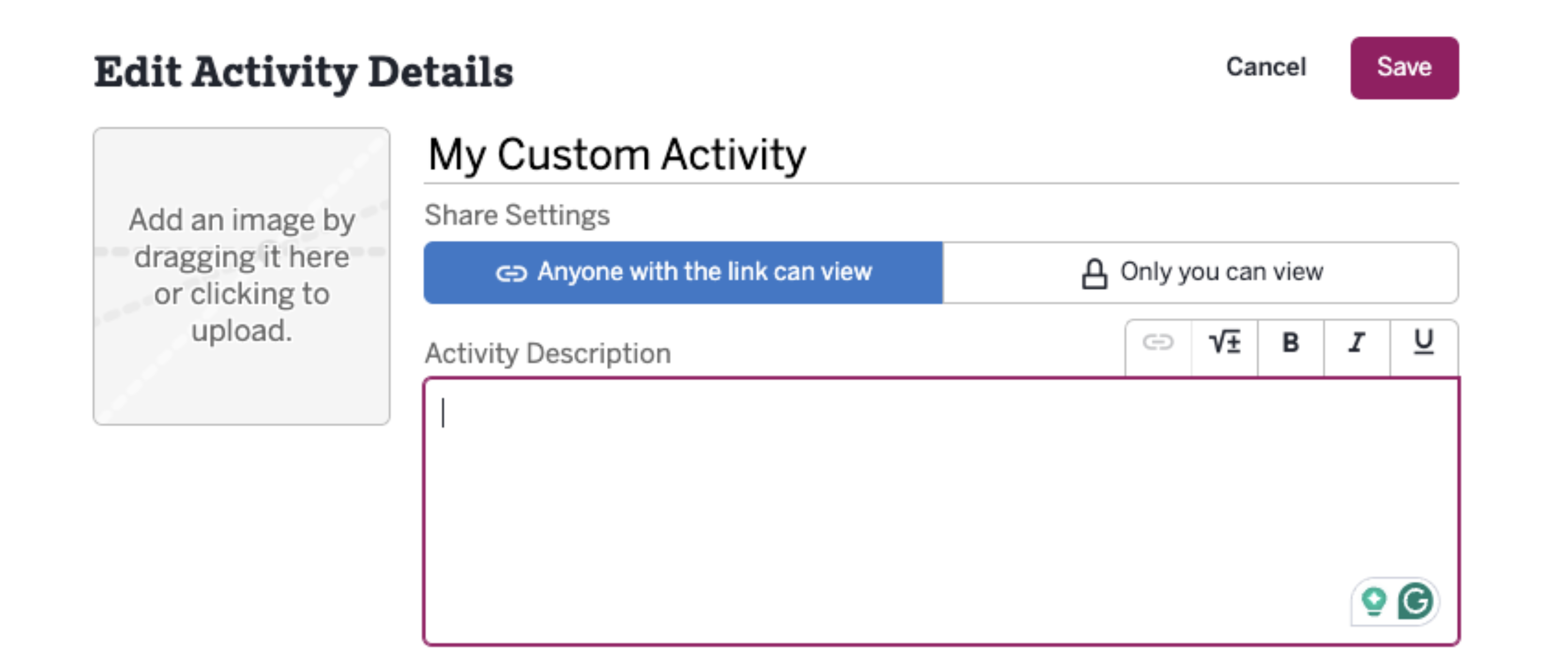The width and height of the screenshot is (1568, 667).
Task: Toggle underline formatting
Action: tap(1423, 343)
